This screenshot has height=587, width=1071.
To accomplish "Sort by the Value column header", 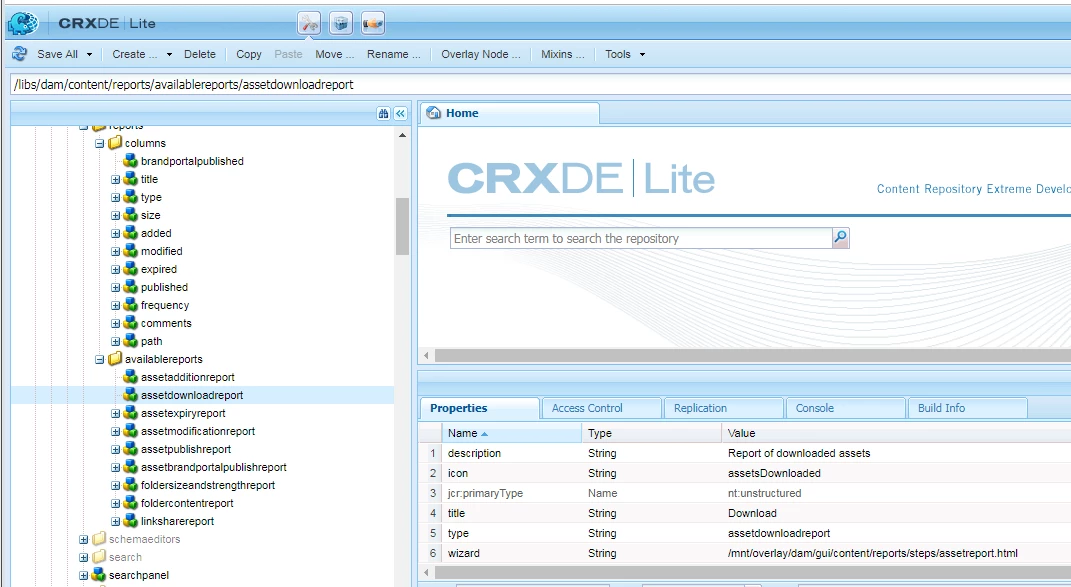I will 896,433.
